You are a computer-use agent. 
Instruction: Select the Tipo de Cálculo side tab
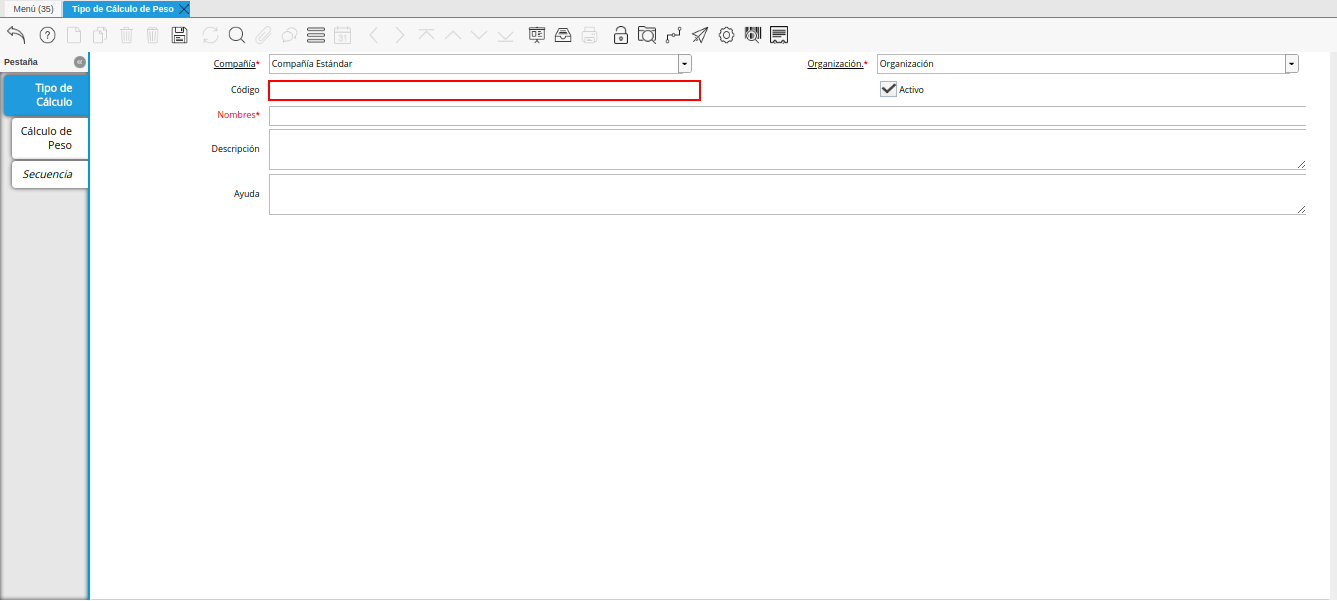tap(46, 95)
